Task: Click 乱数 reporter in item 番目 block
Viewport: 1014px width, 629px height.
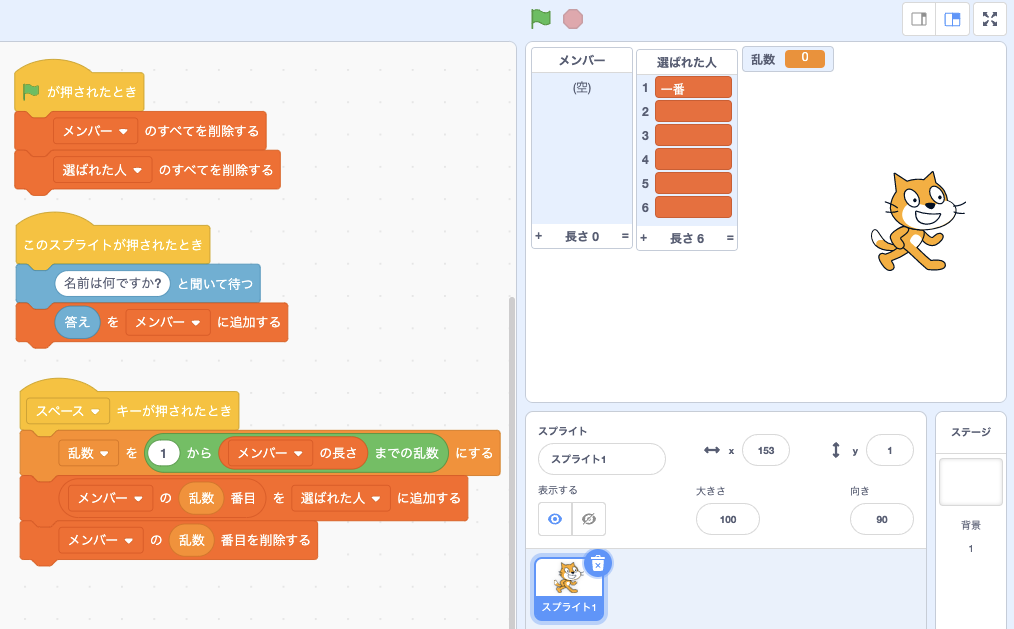Action: [x=201, y=498]
